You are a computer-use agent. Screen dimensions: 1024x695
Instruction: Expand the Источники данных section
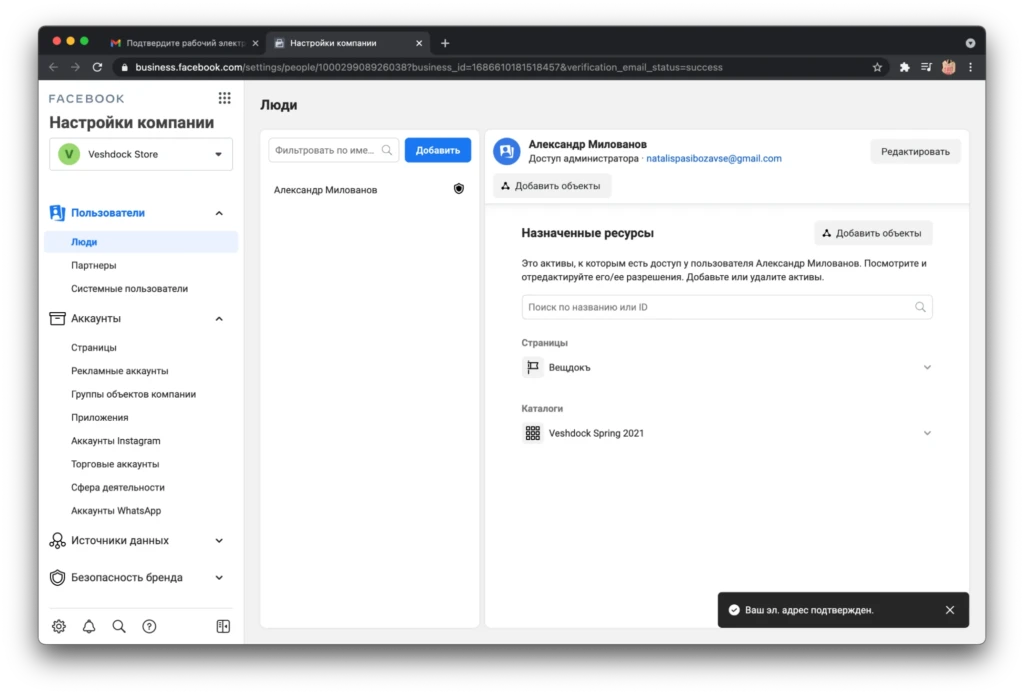(x=219, y=541)
